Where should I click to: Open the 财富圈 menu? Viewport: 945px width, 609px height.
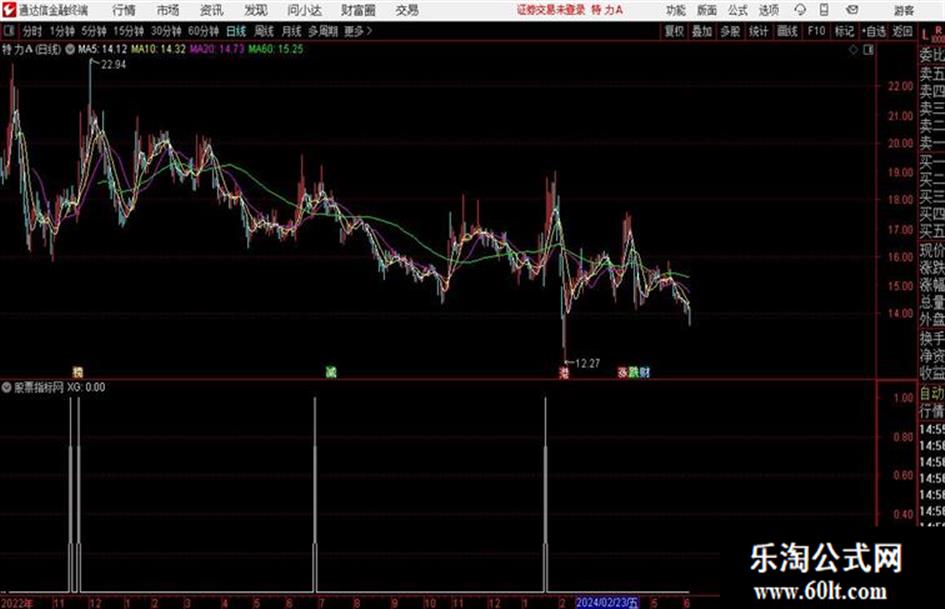click(358, 10)
